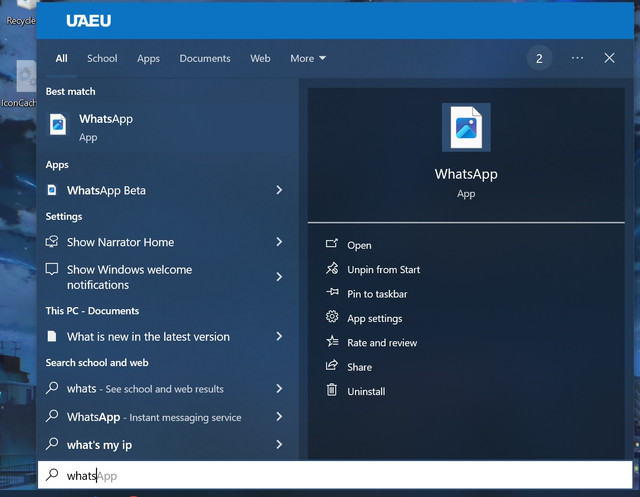Viewport: 640px width, 497px height.
Task: Click the Open action icon
Action: 332,244
